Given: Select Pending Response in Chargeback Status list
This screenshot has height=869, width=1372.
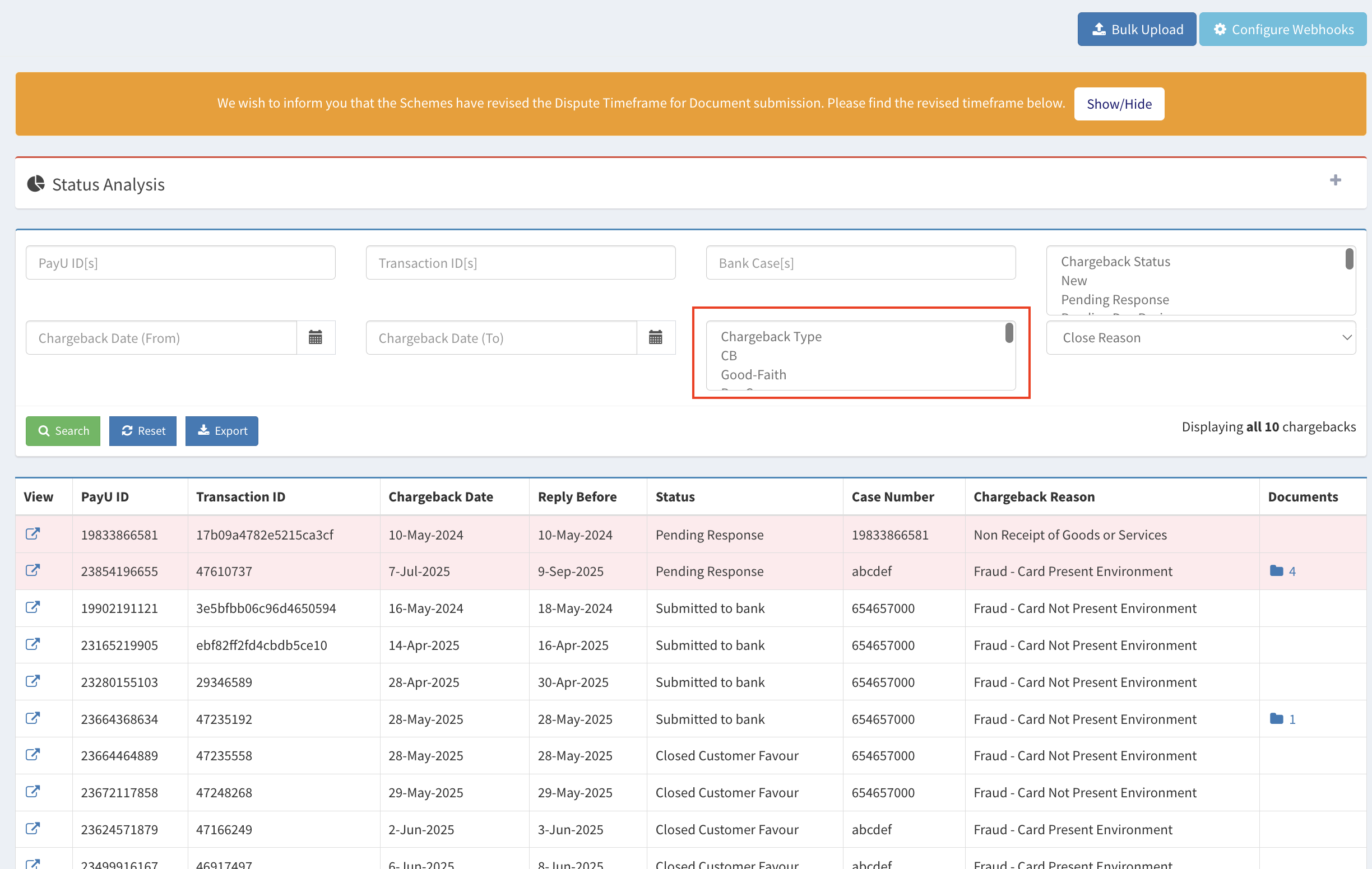Looking at the screenshot, I should pos(1114,300).
